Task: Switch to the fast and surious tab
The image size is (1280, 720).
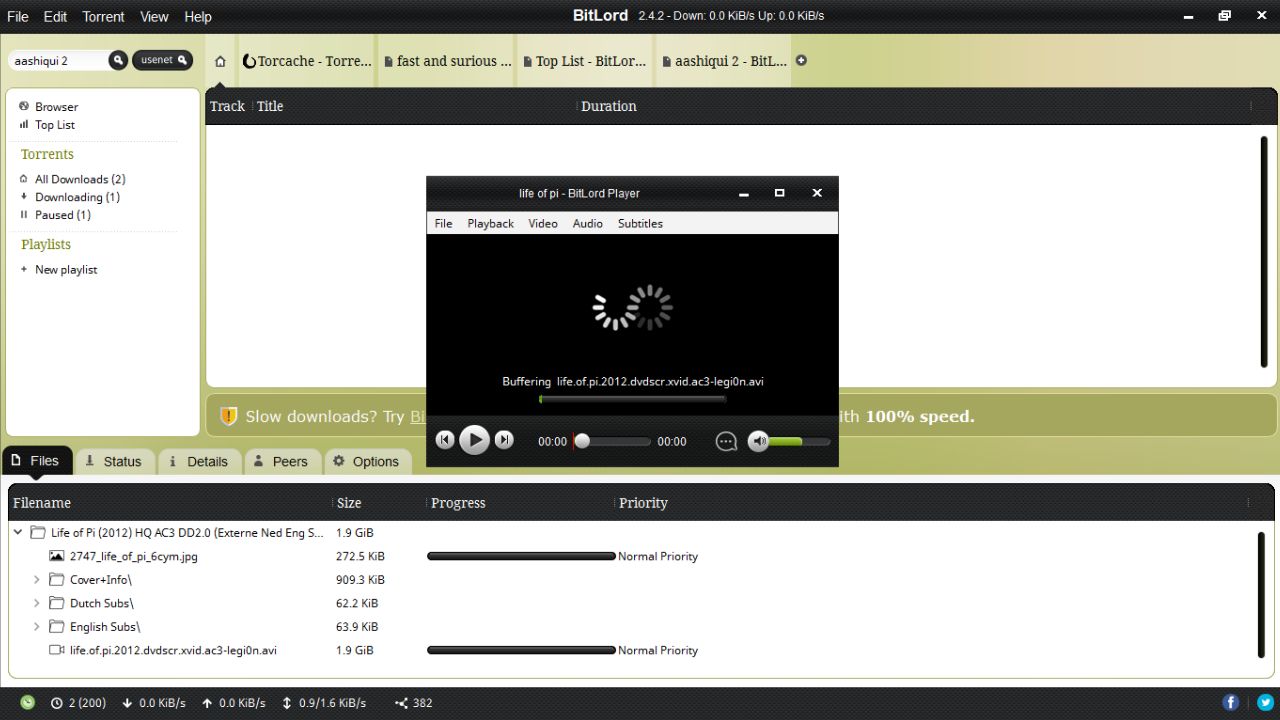Action: (x=447, y=61)
